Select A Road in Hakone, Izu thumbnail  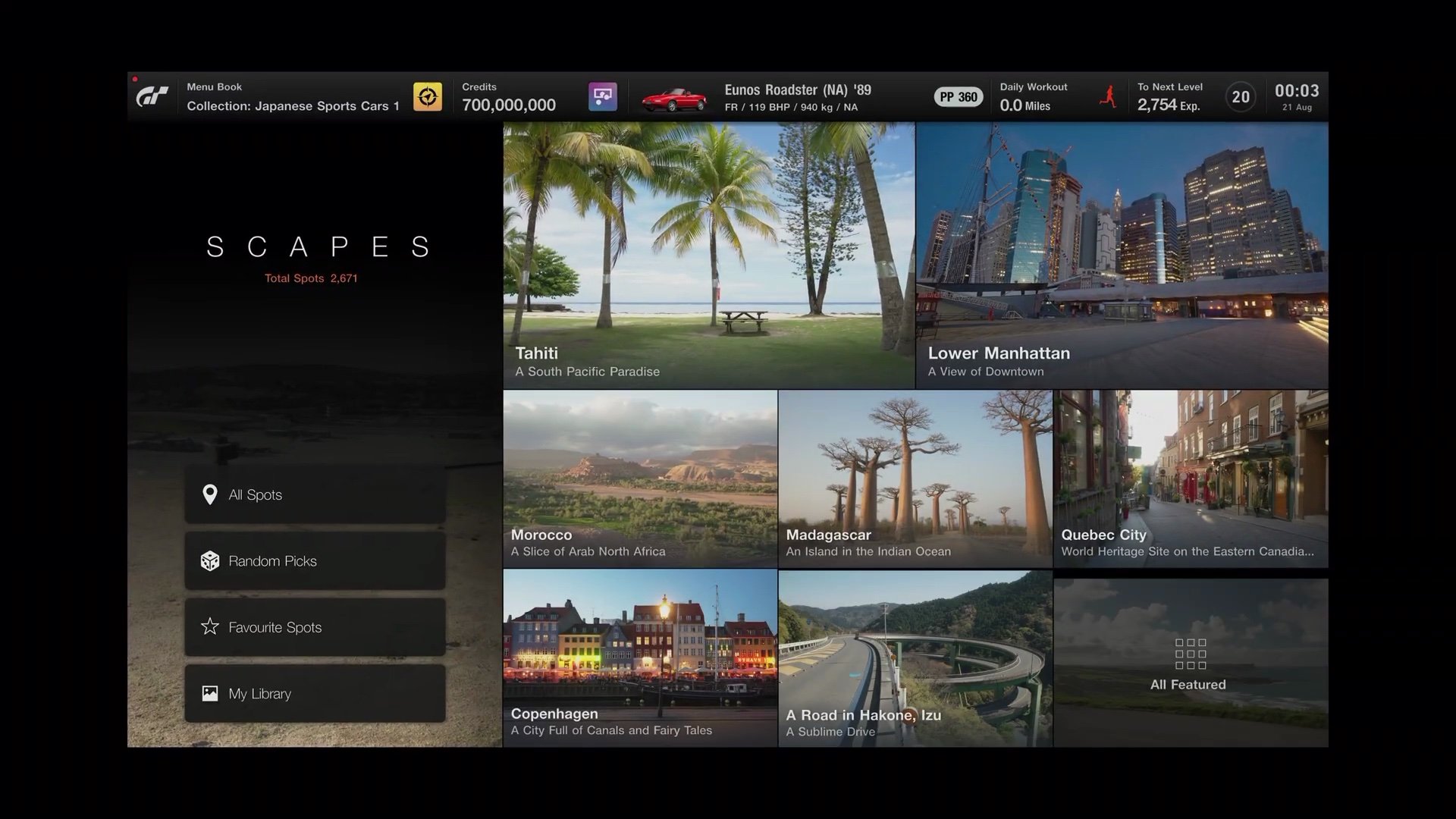point(915,658)
